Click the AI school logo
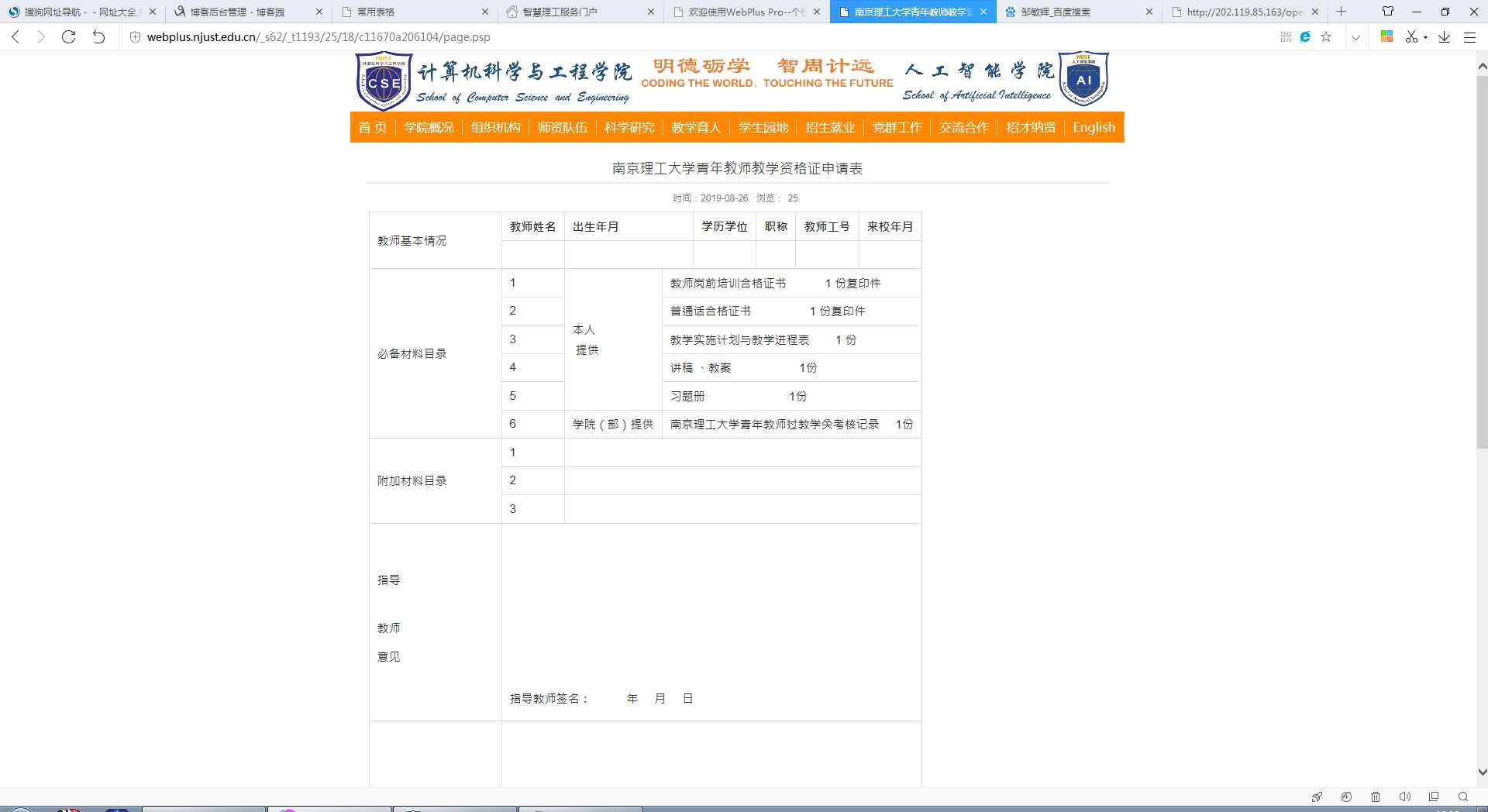This screenshot has width=1488, height=812. [x=1083, y=79]
